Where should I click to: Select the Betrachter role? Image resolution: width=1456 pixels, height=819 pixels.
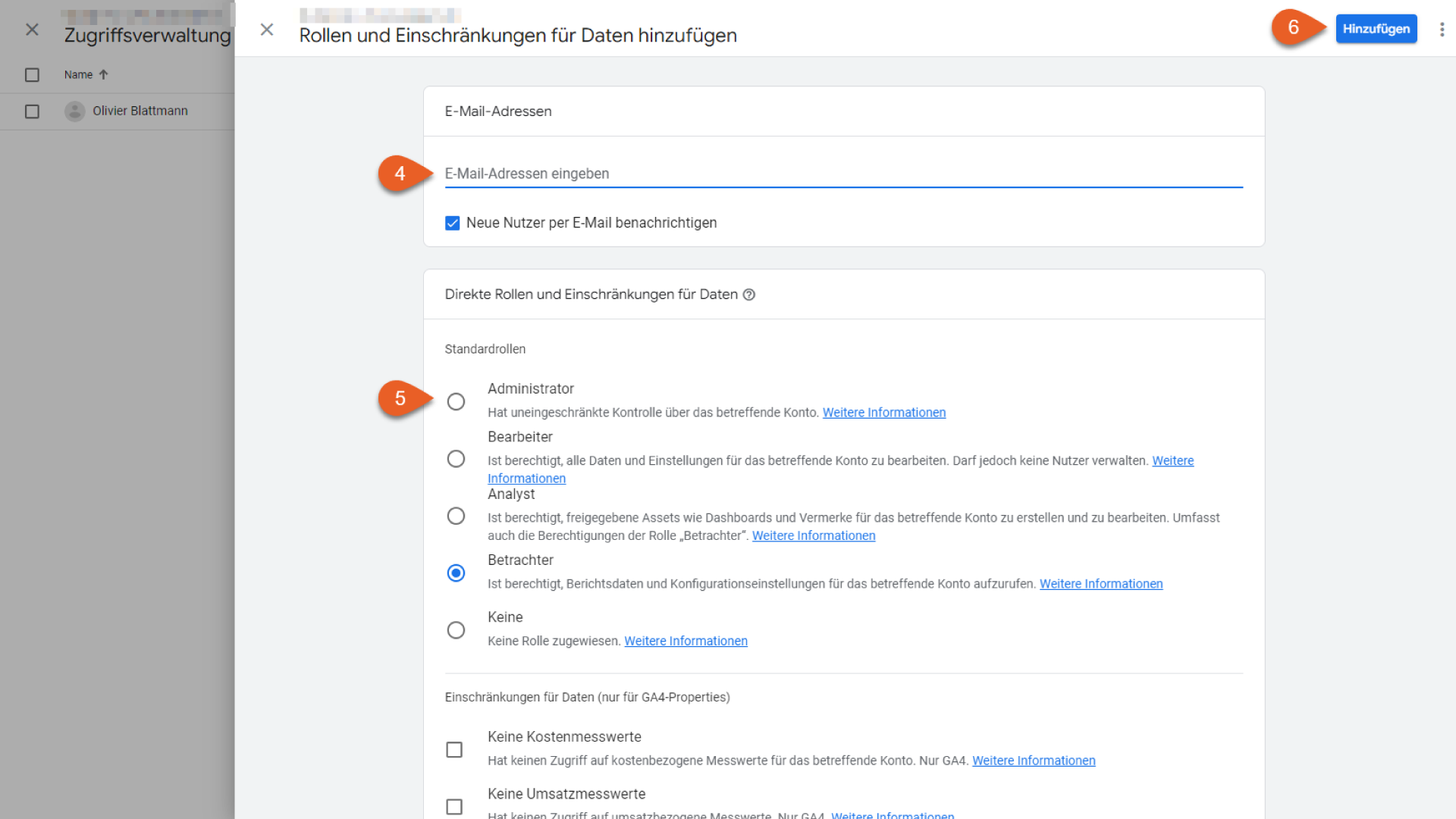(x=456, y=573)
